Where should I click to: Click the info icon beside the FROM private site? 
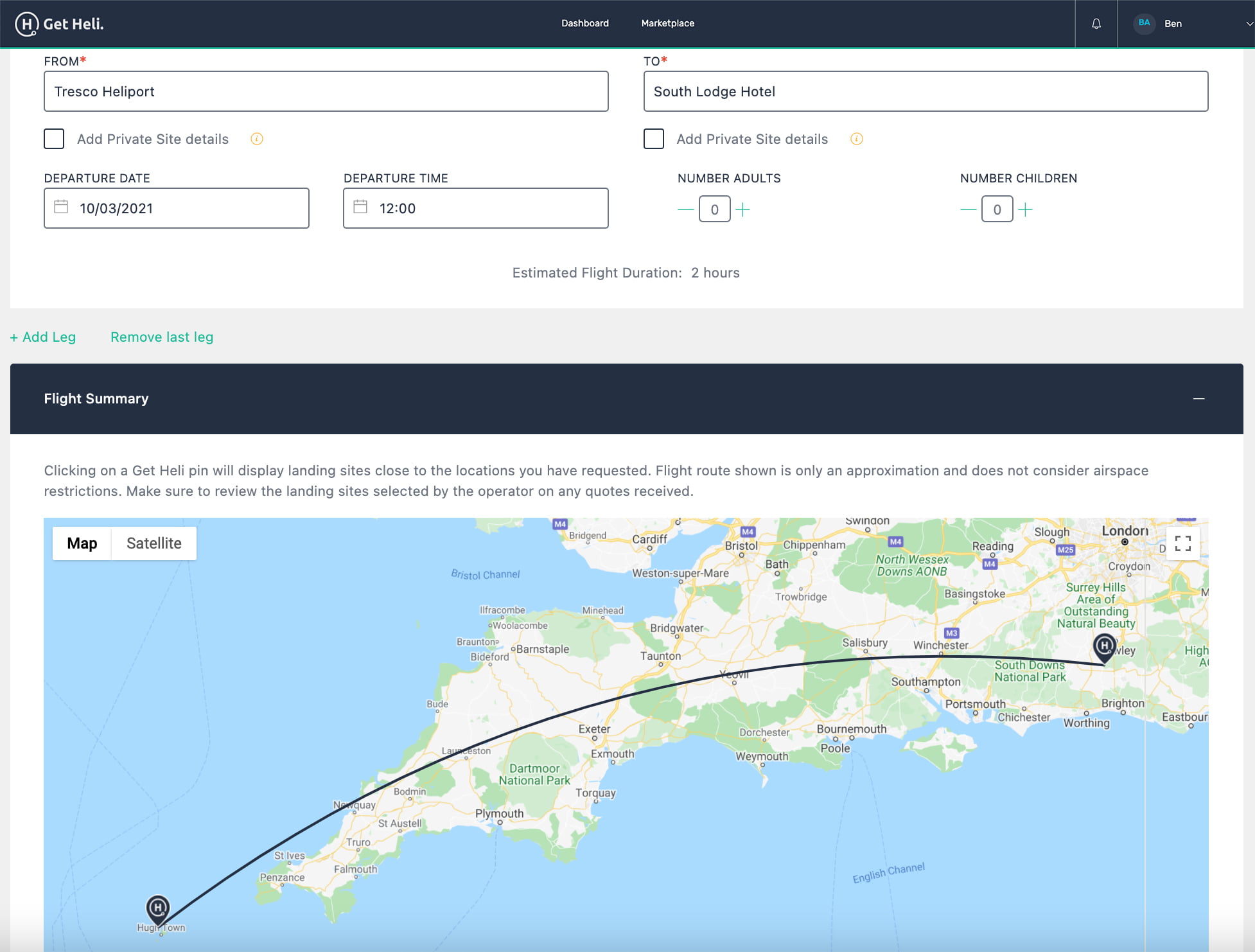pos(257,139)
